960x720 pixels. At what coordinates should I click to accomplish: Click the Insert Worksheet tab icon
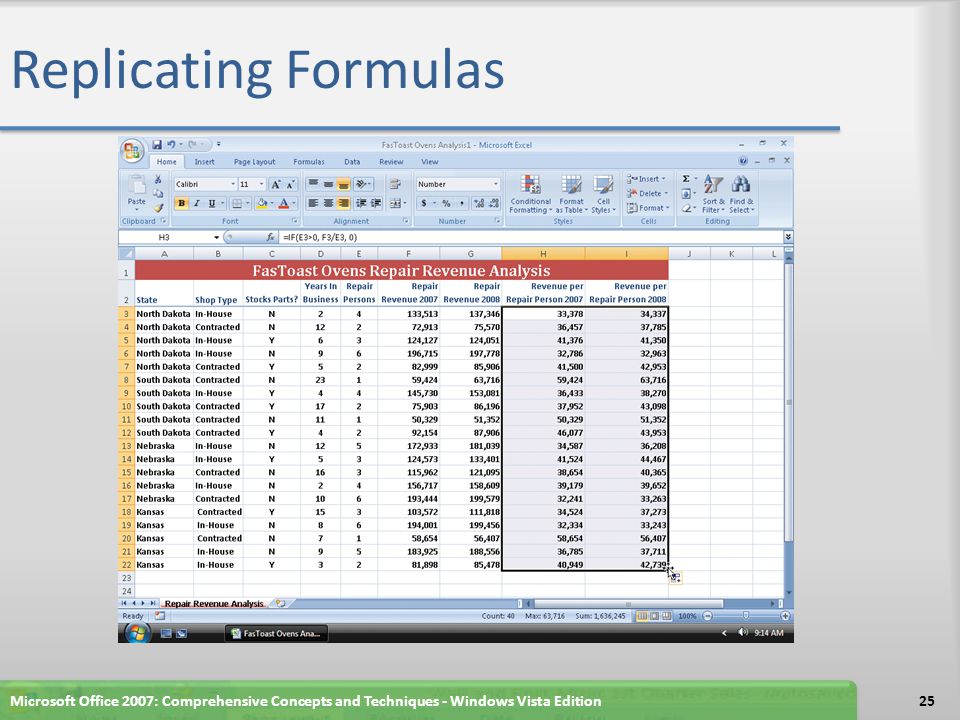pyautogui.click(x=280, y=604)
